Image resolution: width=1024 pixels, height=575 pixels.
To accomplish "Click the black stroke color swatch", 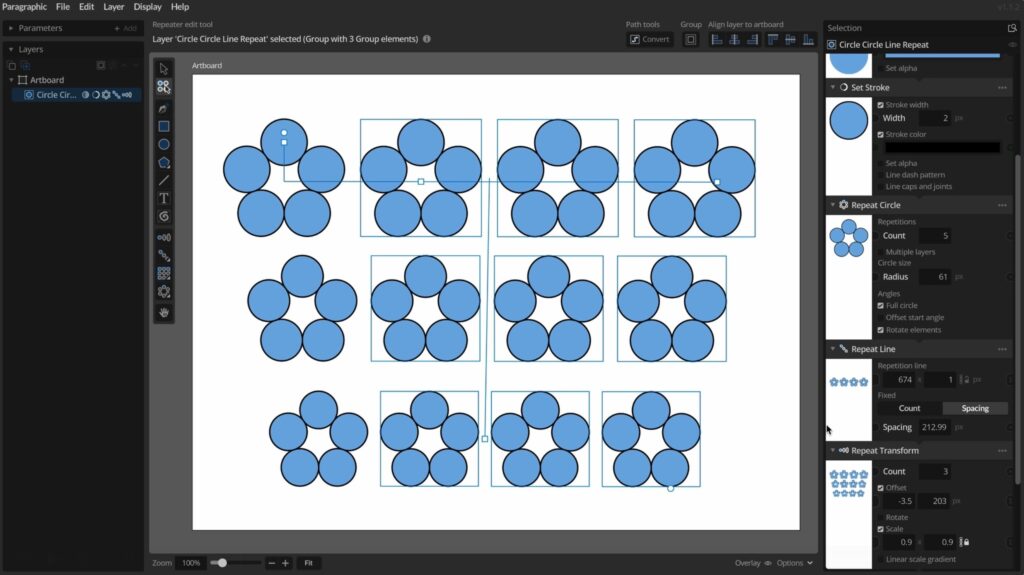I will pyautogui.click(x=941, y=148).
